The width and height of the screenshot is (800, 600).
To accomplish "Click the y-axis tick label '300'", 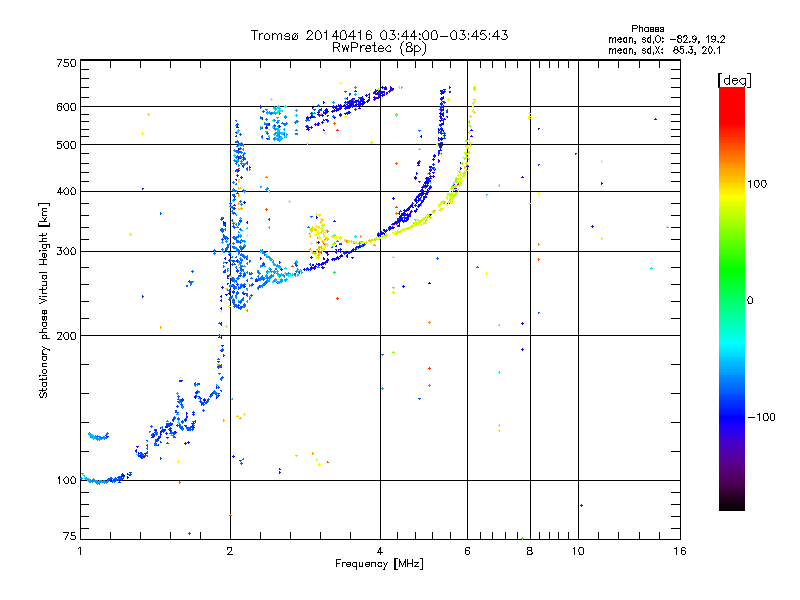I will [x=66, y=252].
